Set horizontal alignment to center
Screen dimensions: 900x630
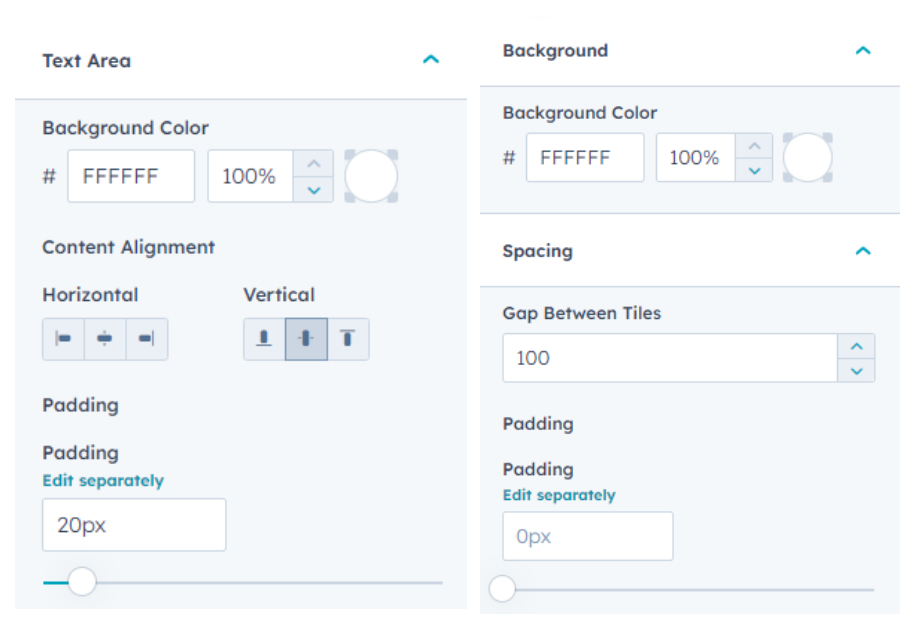pyautogui.click(x=105, y=339)
